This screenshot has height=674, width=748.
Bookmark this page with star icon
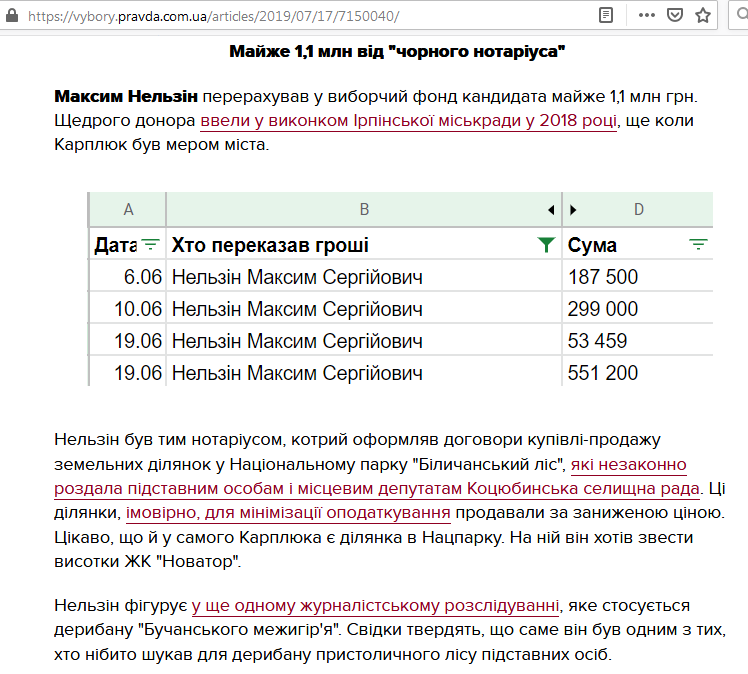[703, 16]
